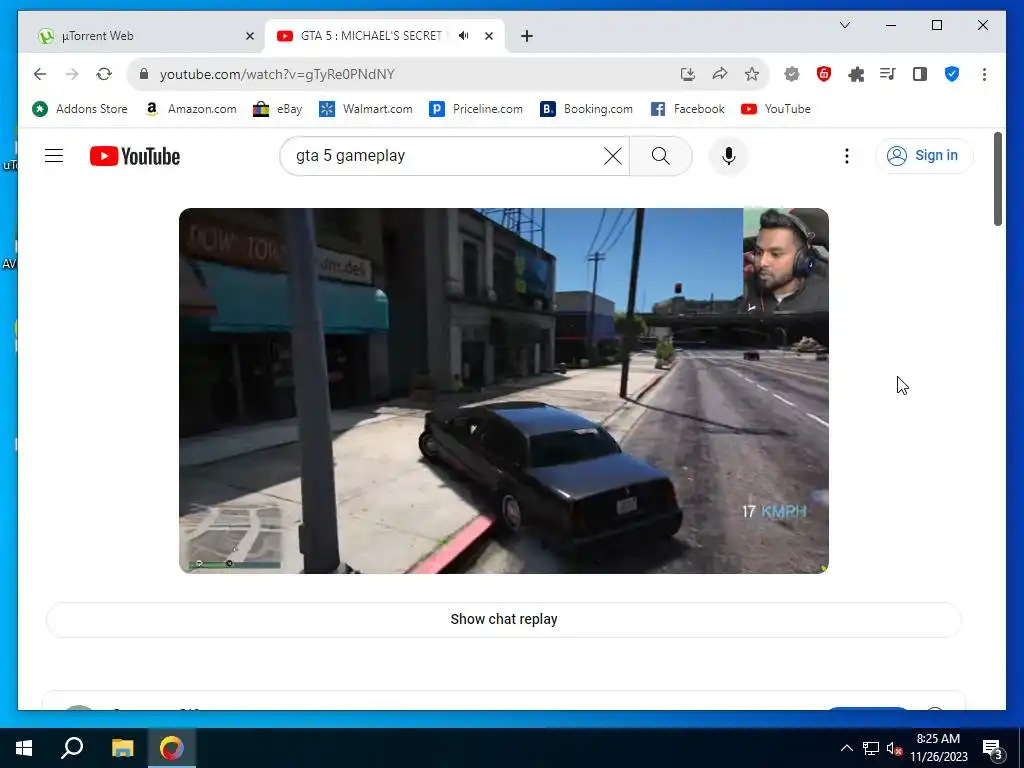Open the taskbar clock and date

[x=938, y=748]
